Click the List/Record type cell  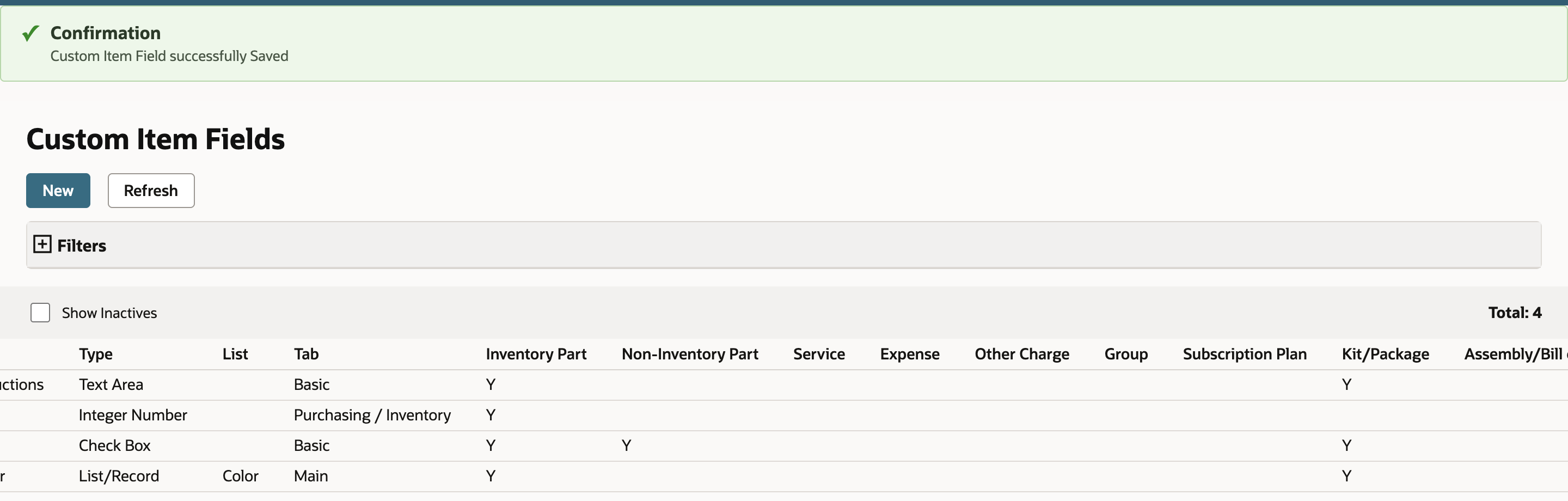pos(119,476)
